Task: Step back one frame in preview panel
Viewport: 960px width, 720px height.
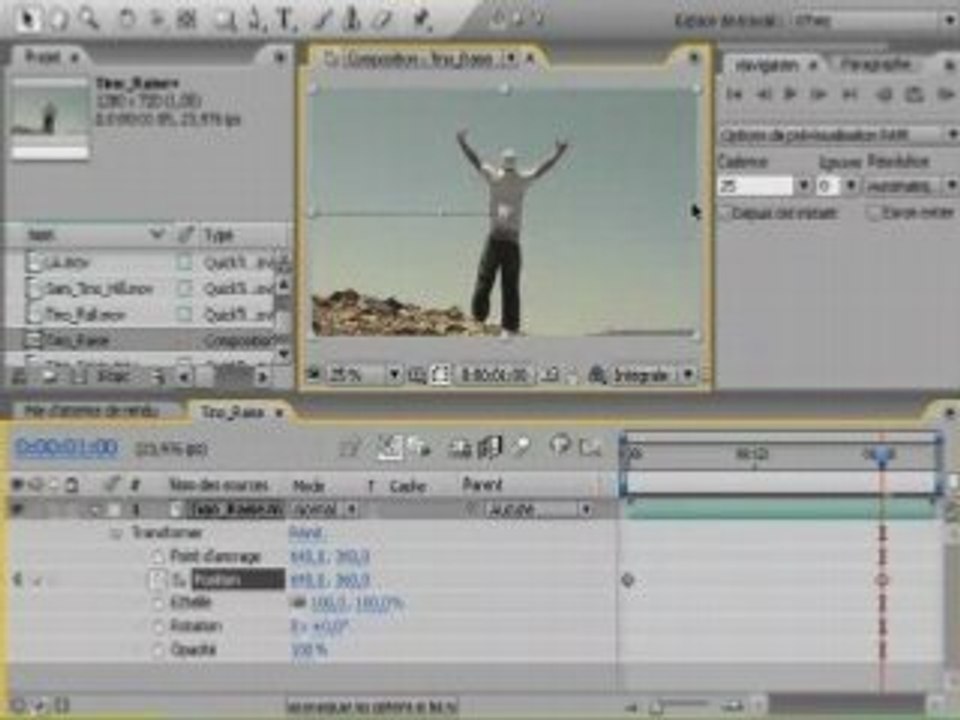Action: (763, 94)
